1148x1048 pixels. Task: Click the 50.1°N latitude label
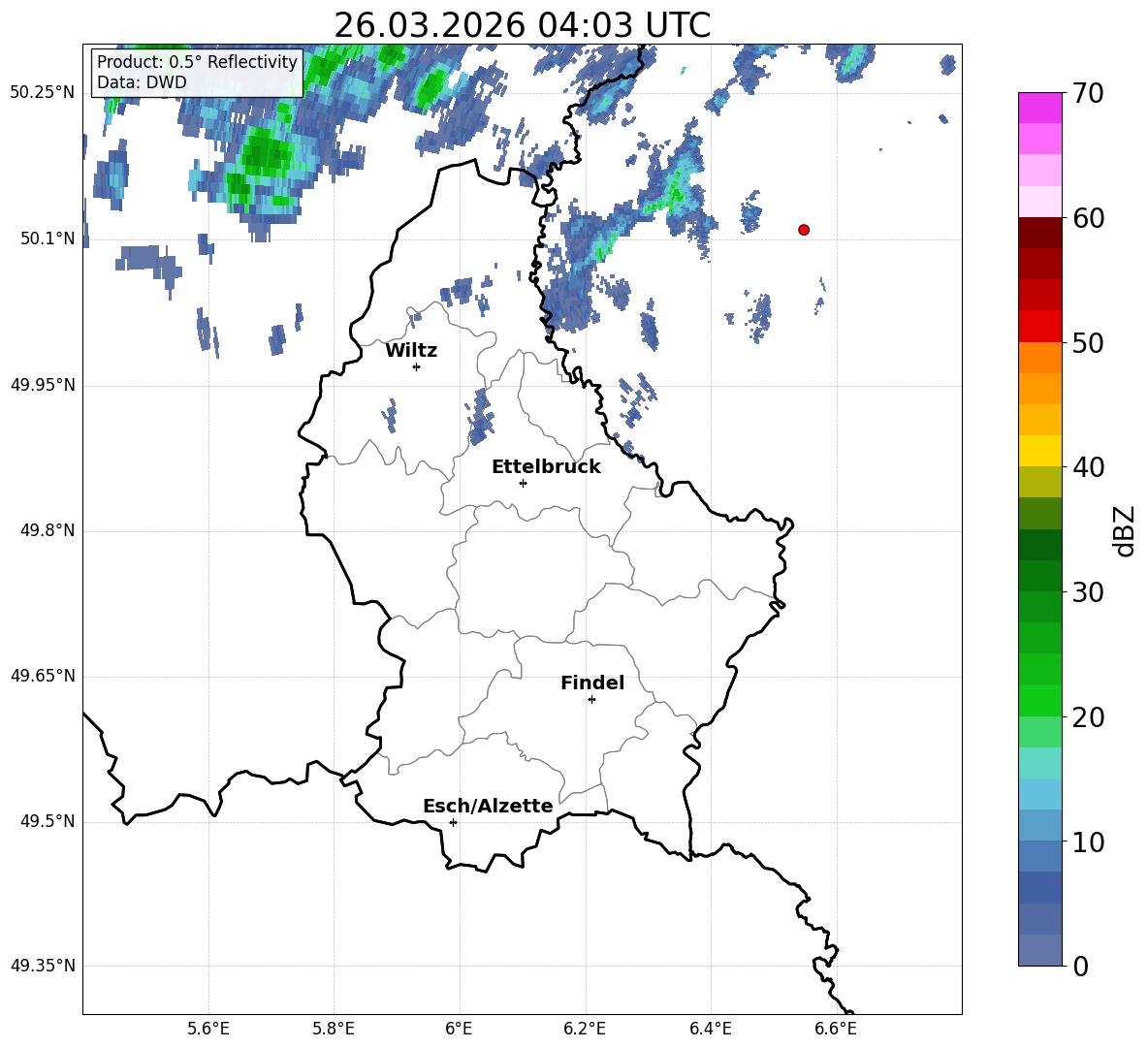[48, 239]
